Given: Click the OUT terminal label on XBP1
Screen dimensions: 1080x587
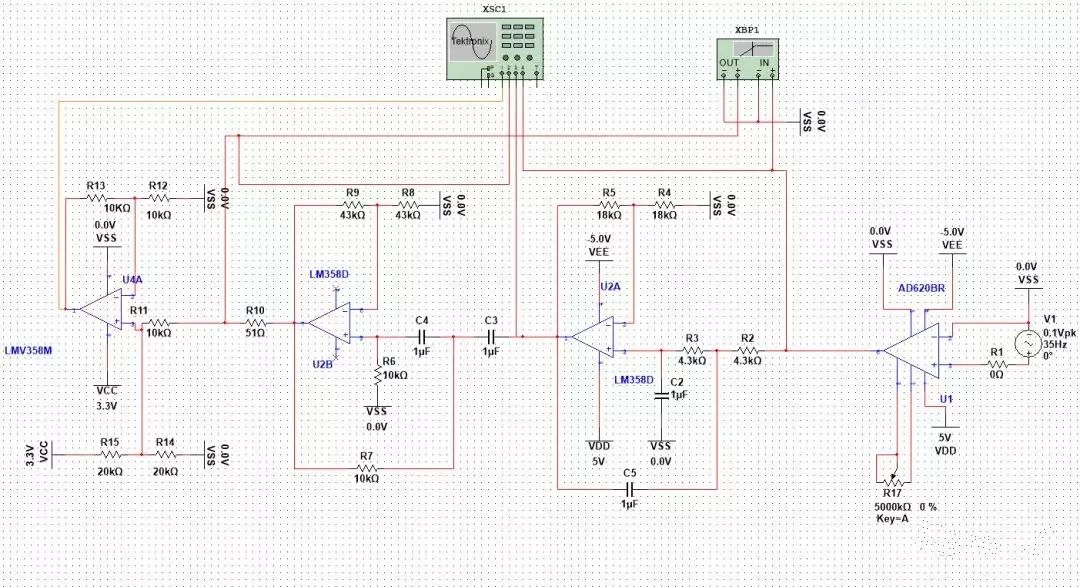Looking at the screenshot, I should click(729, 63).
